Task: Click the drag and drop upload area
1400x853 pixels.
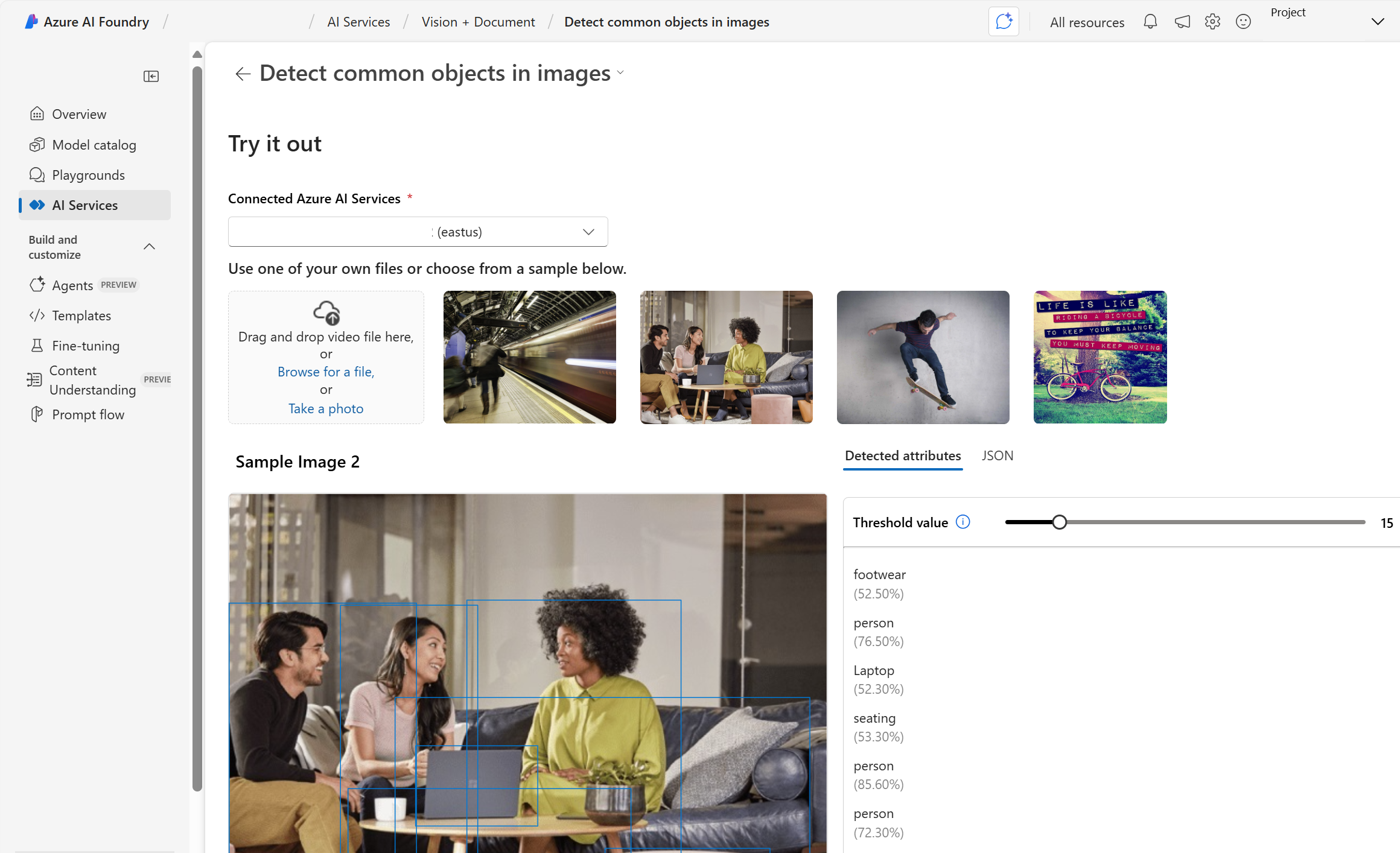Action: (326, 357)
